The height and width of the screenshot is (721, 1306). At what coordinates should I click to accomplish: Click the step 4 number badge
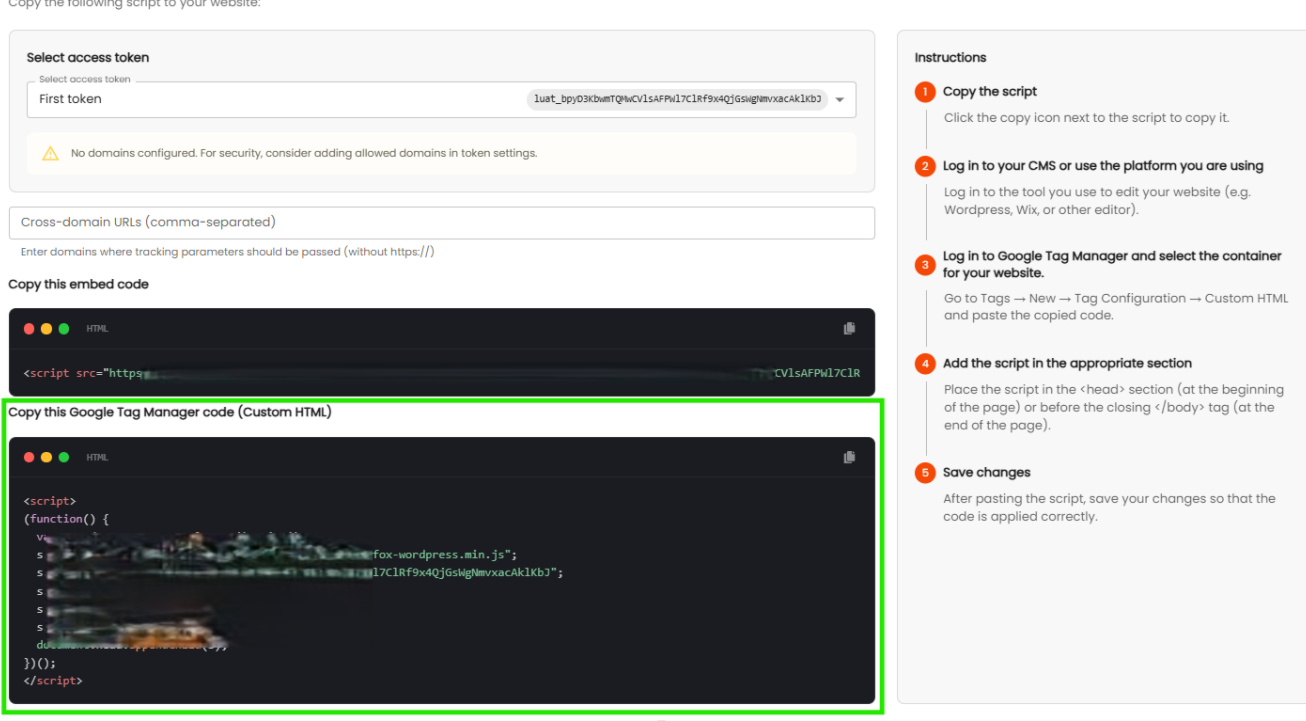pos(925,364)
